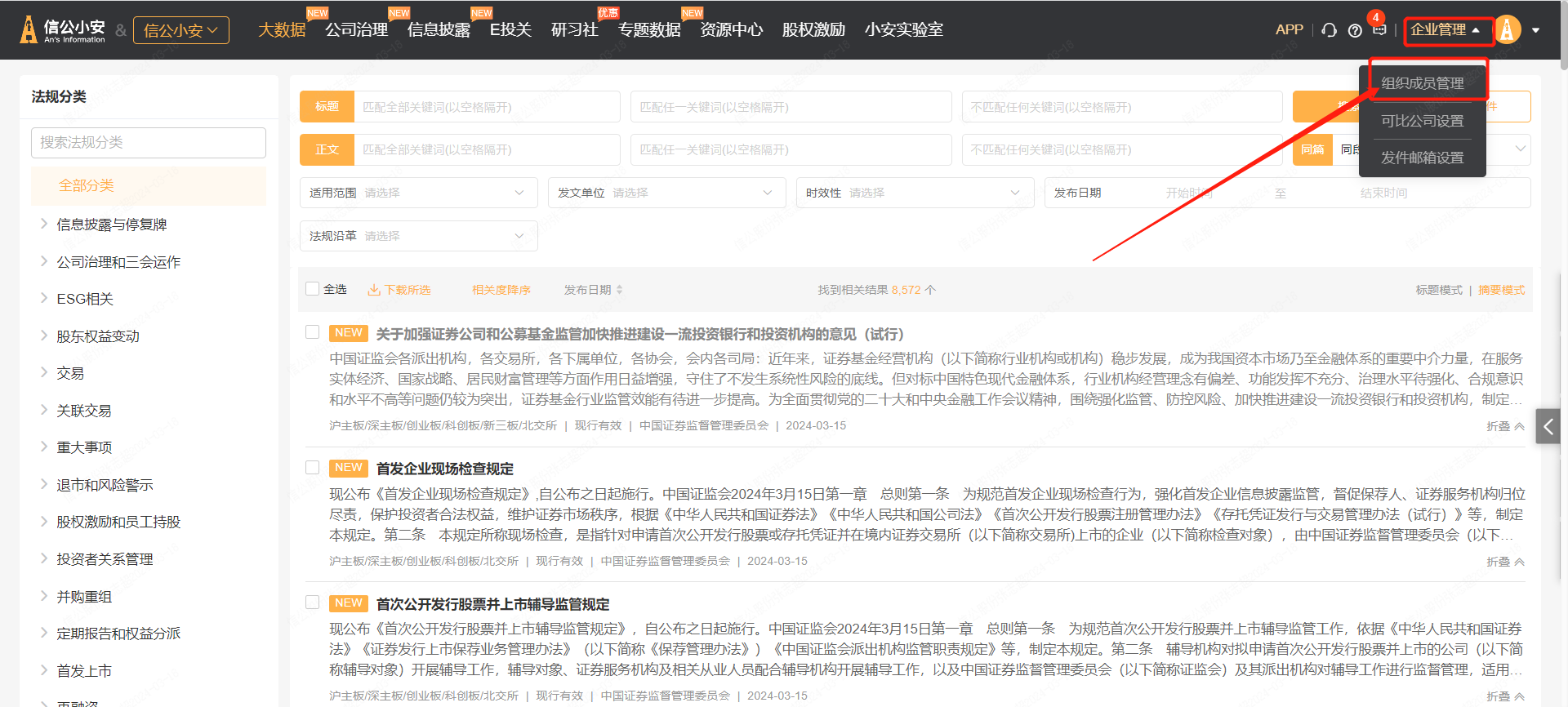Expand the 关联交易 category
This screenshot has width=1568, height=707.
point(43,410)
